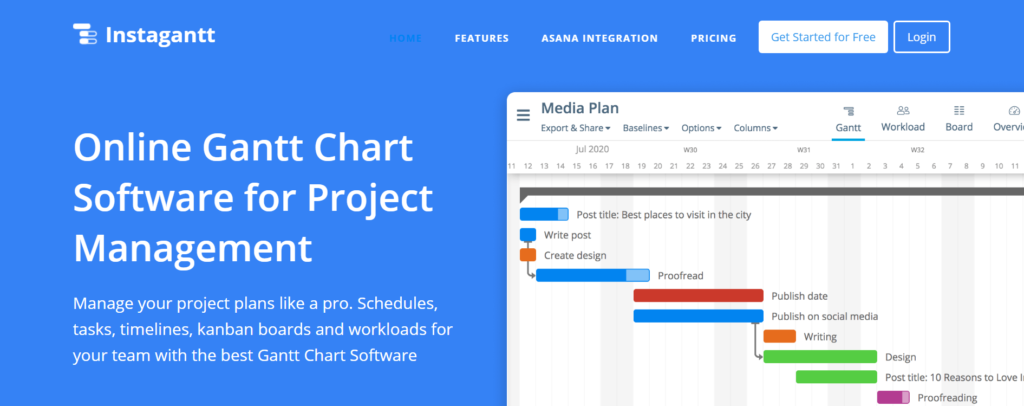Click the Gantt view icon
Image resolution: width=1024 pixels, height=406 pixels.
[x=848, y=111]
